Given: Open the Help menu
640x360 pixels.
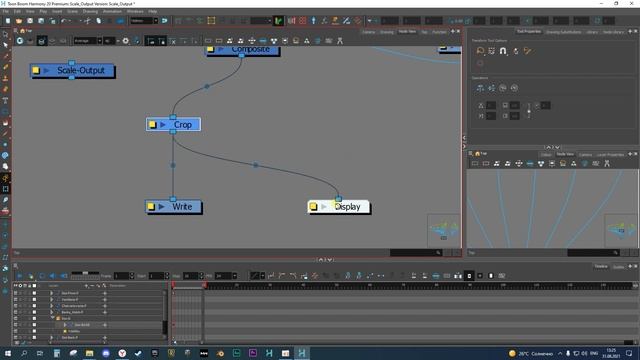Looking at the screenshot, I should point(153,11).
